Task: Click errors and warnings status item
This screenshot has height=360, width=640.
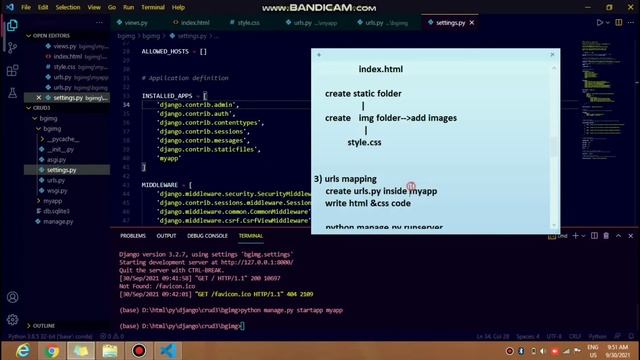Action: click(x=112, y=337)
